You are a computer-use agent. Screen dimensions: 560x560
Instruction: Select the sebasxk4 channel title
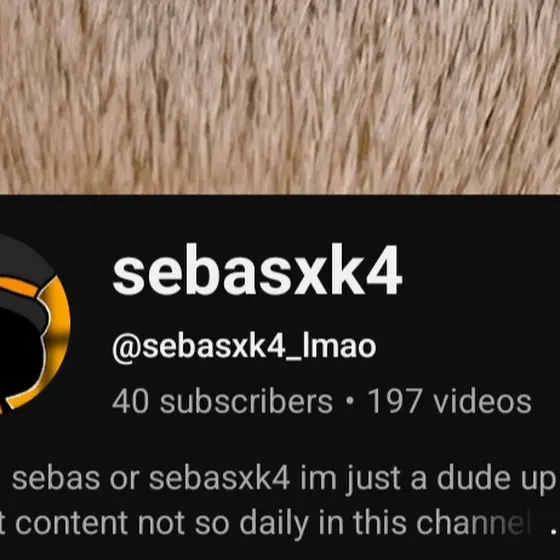[258, 270]
